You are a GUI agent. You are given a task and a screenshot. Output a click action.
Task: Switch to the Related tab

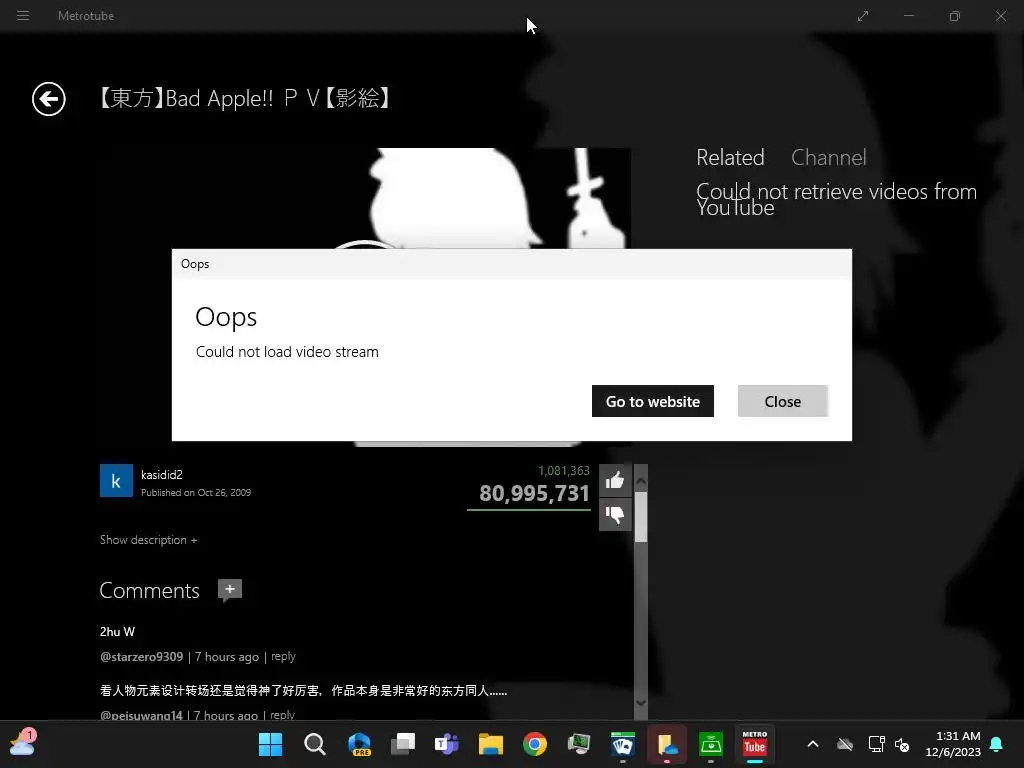click(x=730, y=157)
